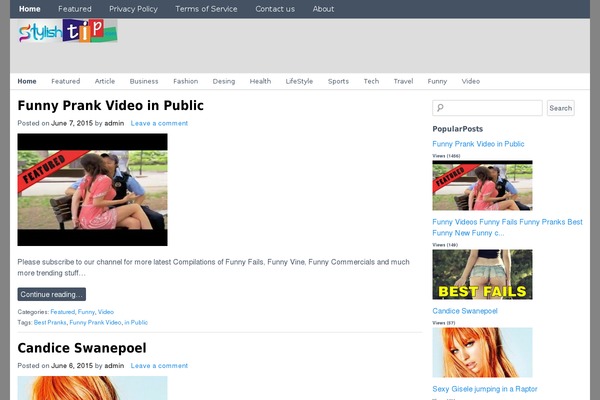Open the Funny Prank Video tag
This screenshot has height=400, width=600.
[x=95, y=322]
